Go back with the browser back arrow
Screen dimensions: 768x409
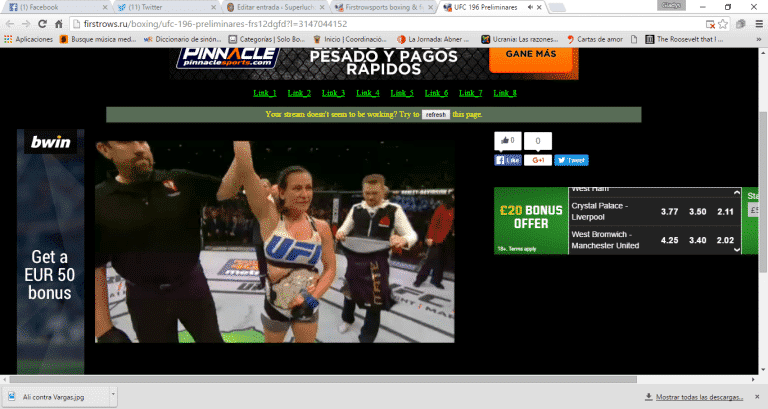[x=9, y=24]
